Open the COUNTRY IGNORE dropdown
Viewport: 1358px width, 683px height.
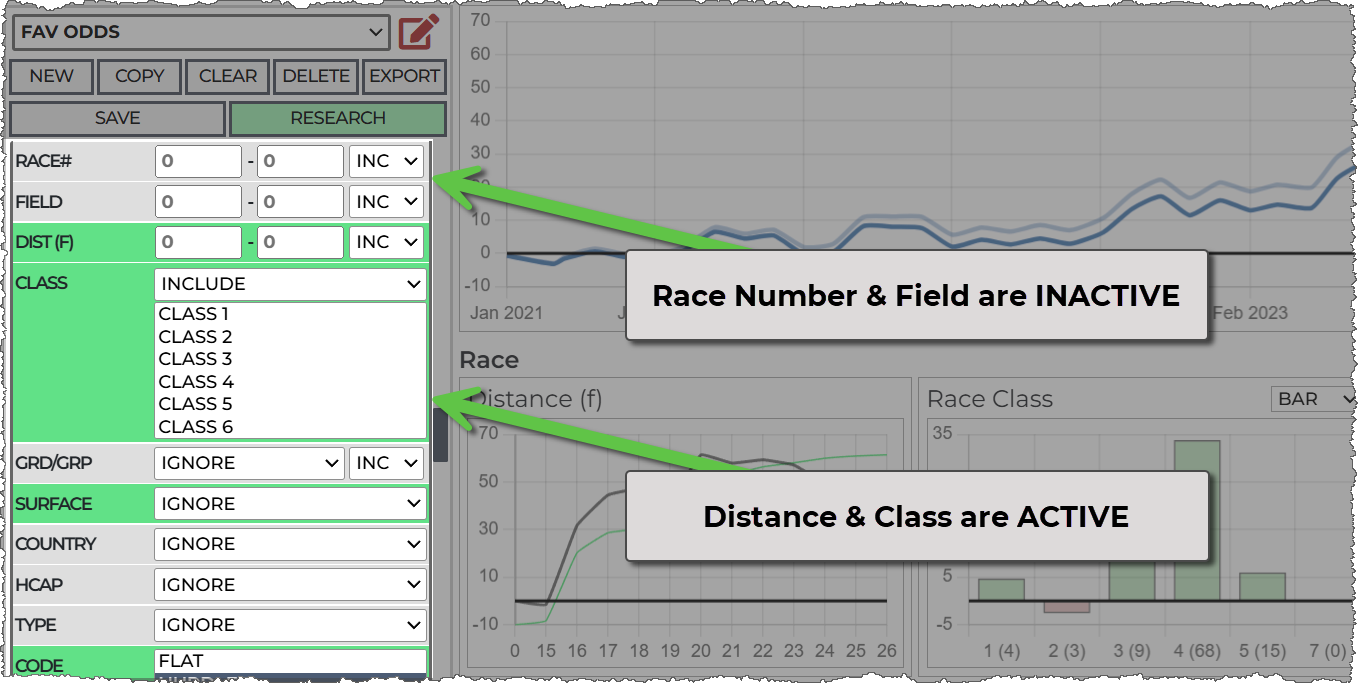click(x=290, y=545)
